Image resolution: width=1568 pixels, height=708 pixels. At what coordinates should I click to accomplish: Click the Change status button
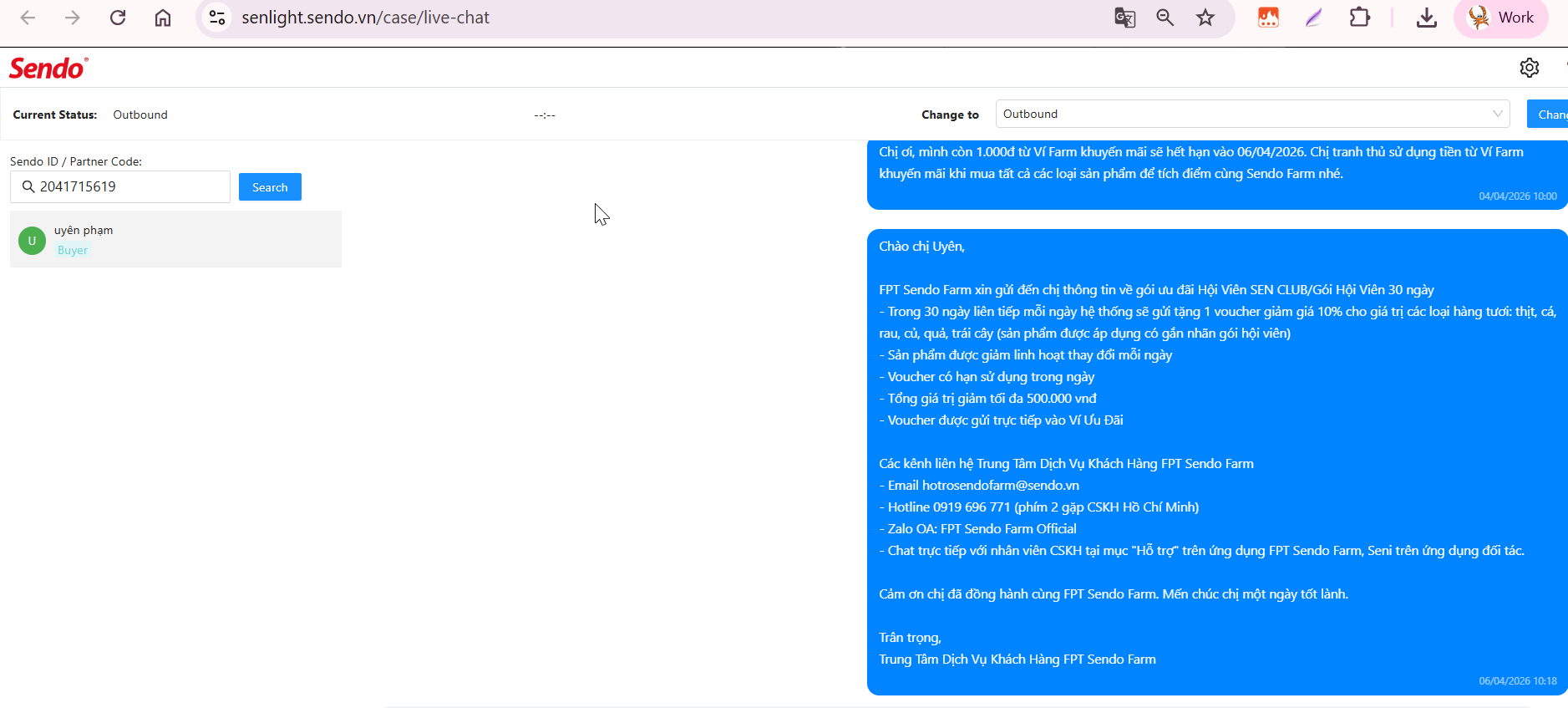click(1549, 114)
